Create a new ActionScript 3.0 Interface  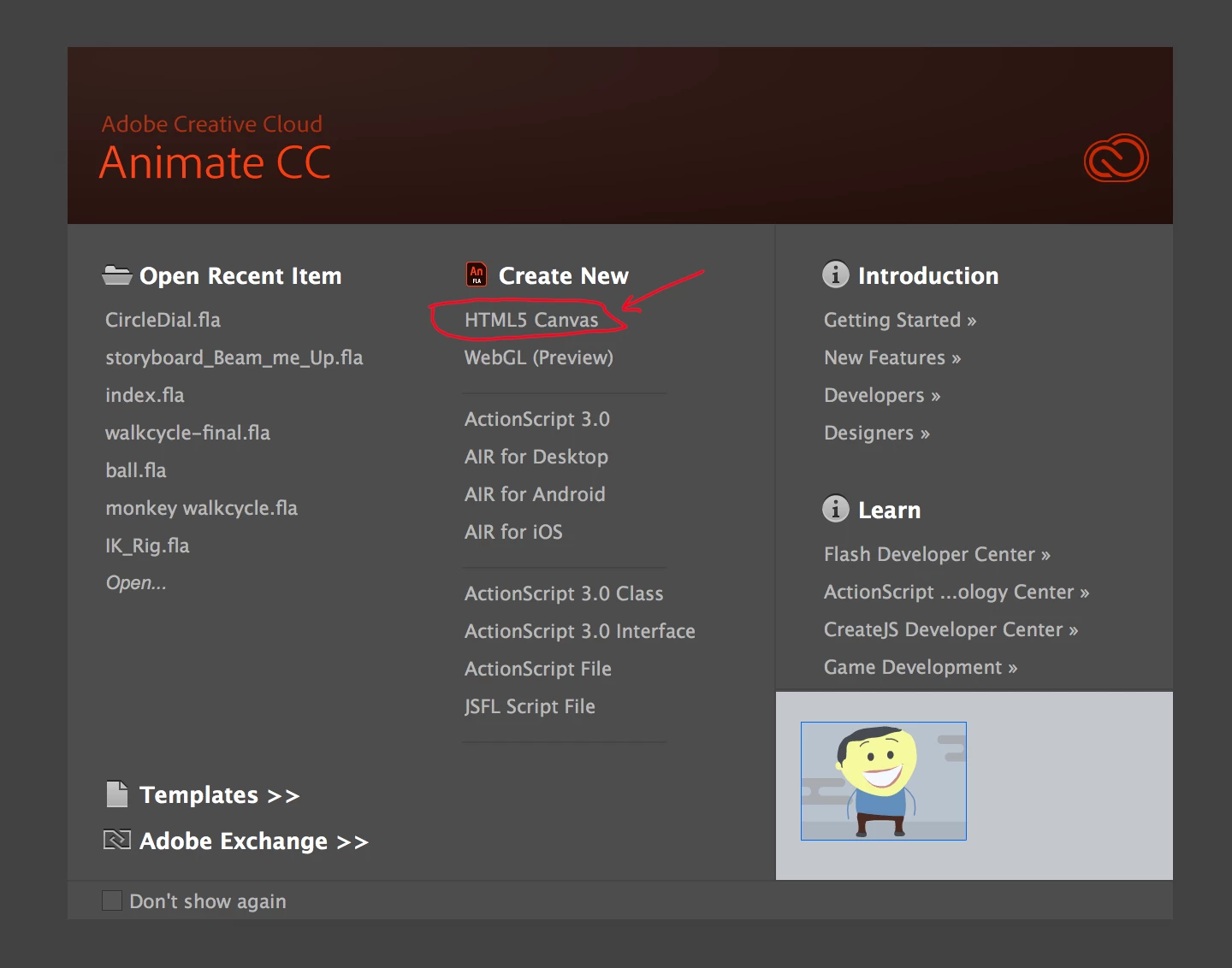coord(580,631)
